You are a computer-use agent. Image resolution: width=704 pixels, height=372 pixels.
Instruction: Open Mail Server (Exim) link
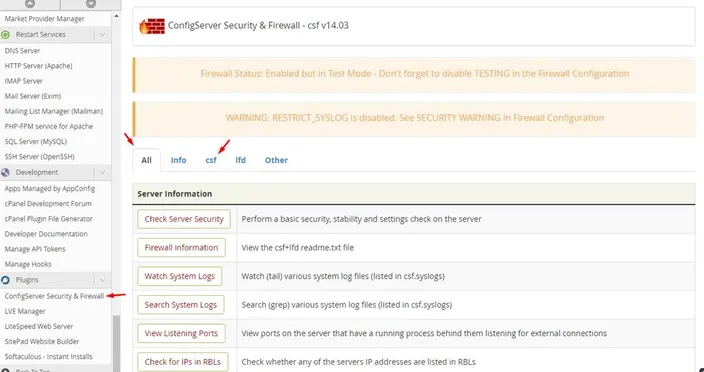pos(33,96)
